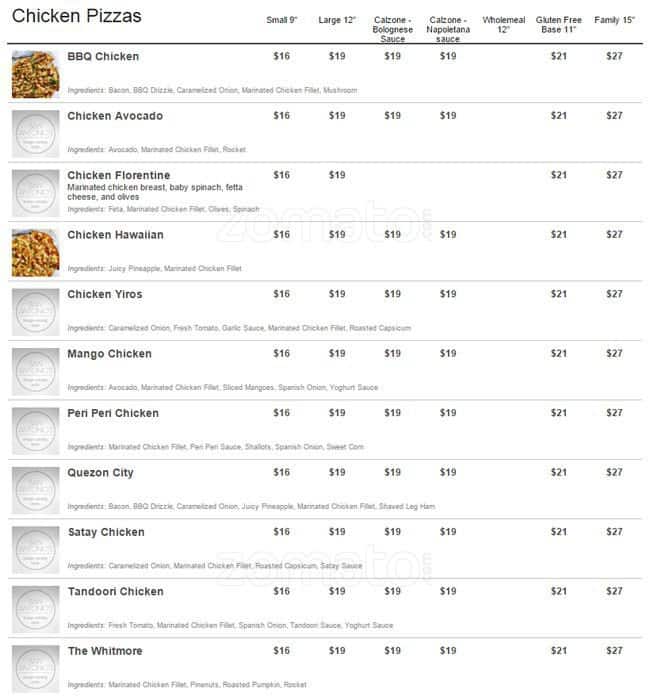The height and width of the screenshot is (696, 650).
Task: Click the Small 9" column header
Action: click(281, 20)
